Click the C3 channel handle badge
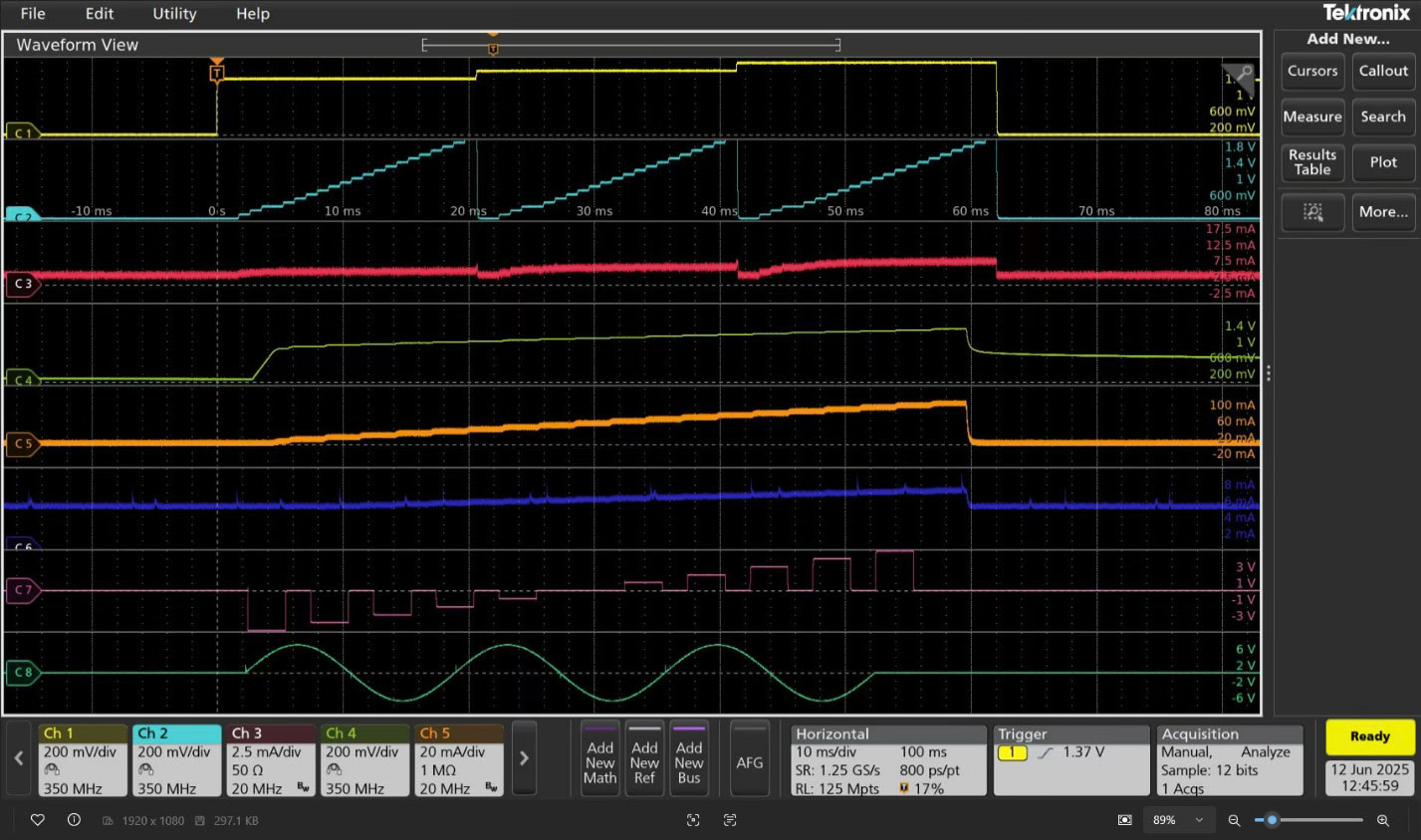Image resolution: width=1421 pixels, height=840 pixels. click(x=23, y=284)
